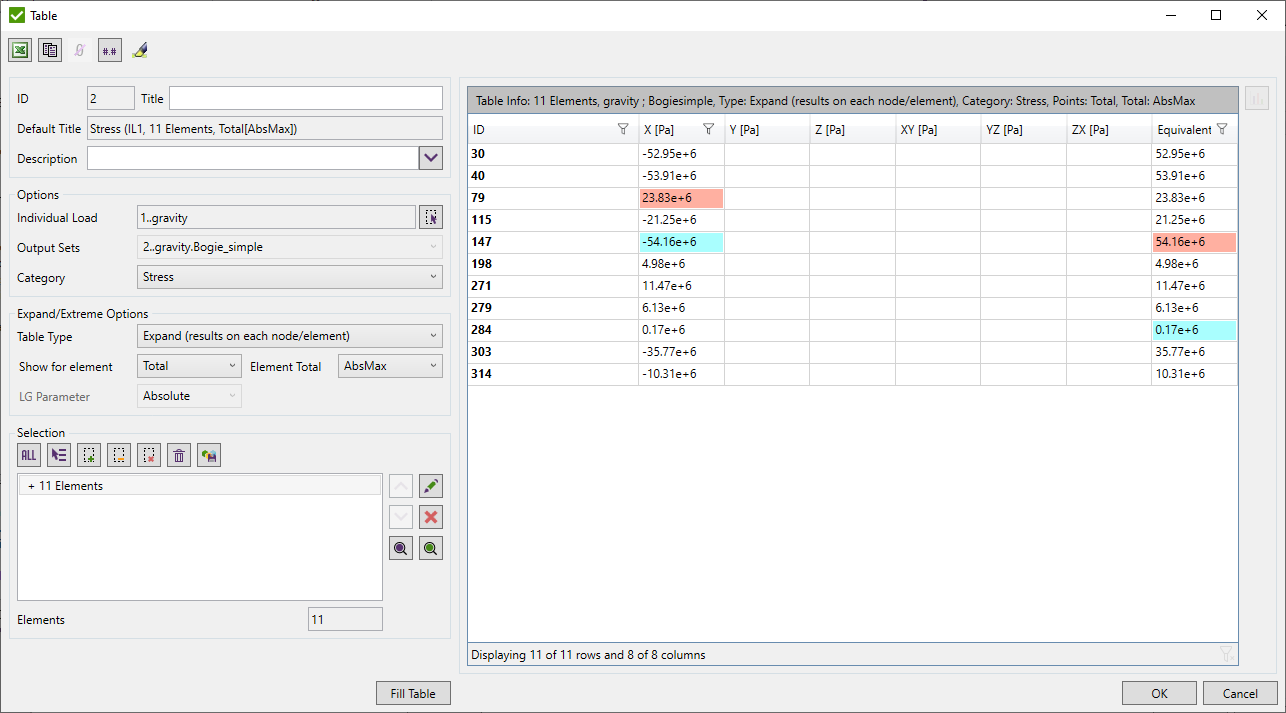
Task: Click the trash icon in Selection toolbar
Action: [x=179, y=455]
